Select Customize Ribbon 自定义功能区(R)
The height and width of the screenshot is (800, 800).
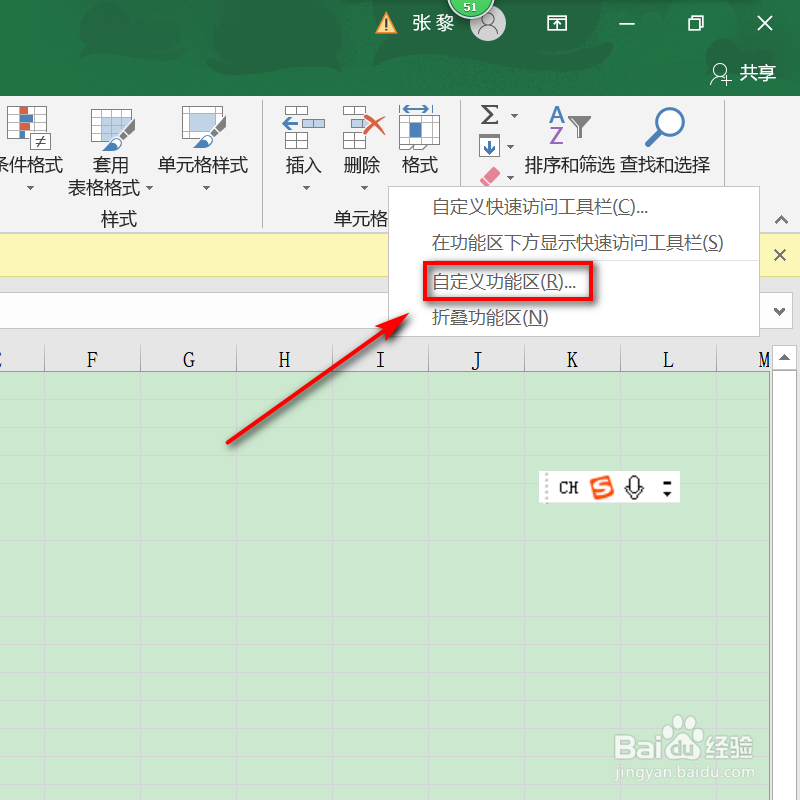coord(574,281)
